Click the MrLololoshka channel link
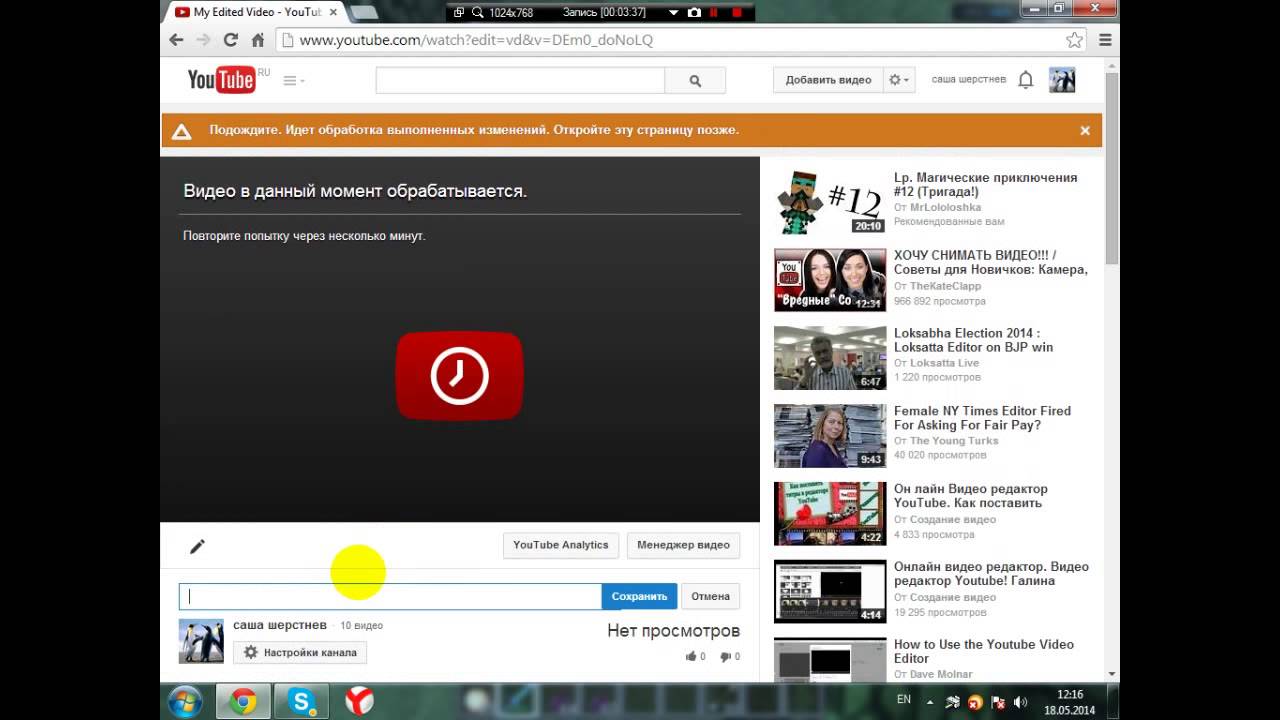The image size is (1280, 720). [x=945, y=208]
